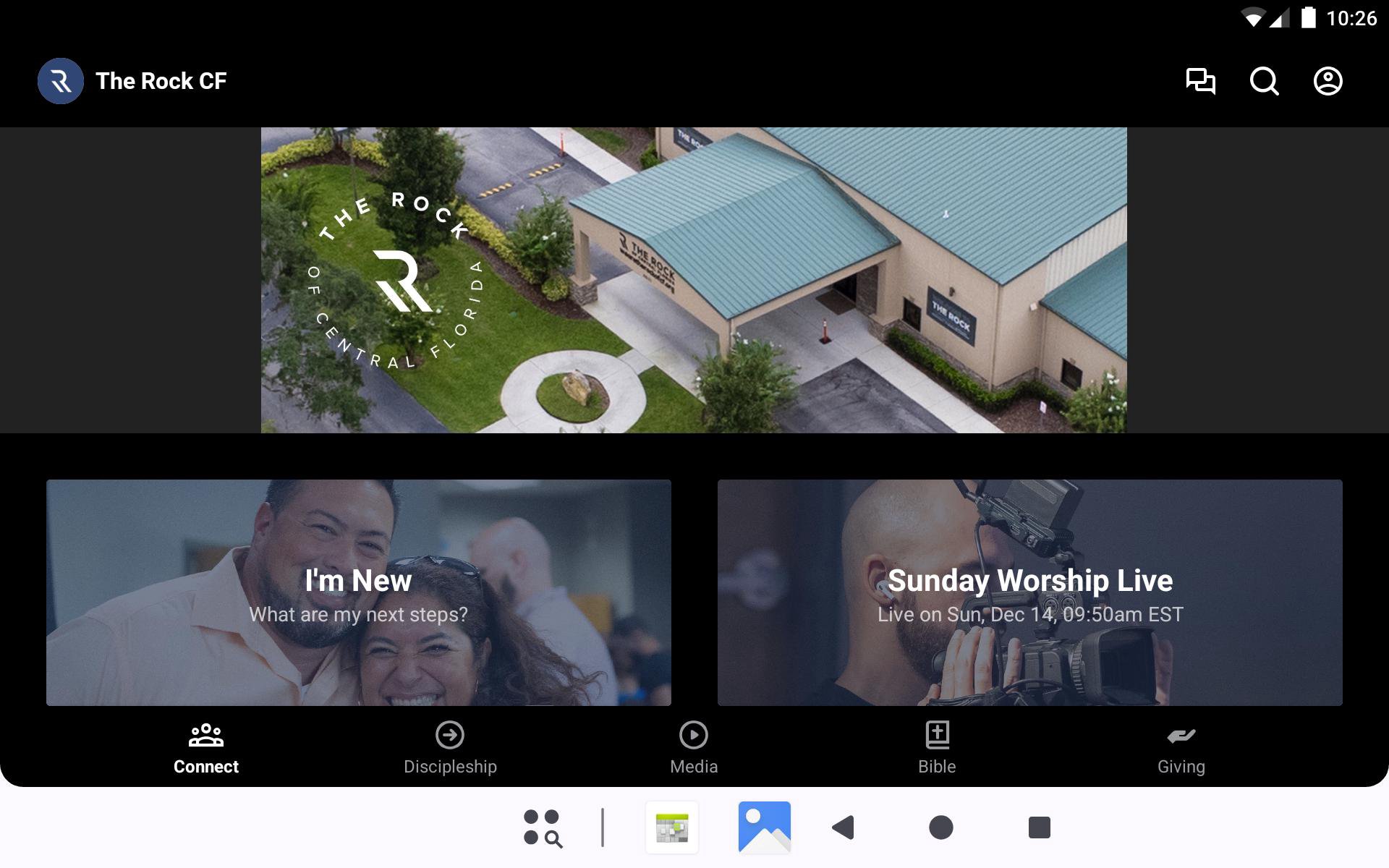This screenshot has height=868, width=1389.
Task: Switch to the Discipleship tab label
Action: [x=450, y=767]
